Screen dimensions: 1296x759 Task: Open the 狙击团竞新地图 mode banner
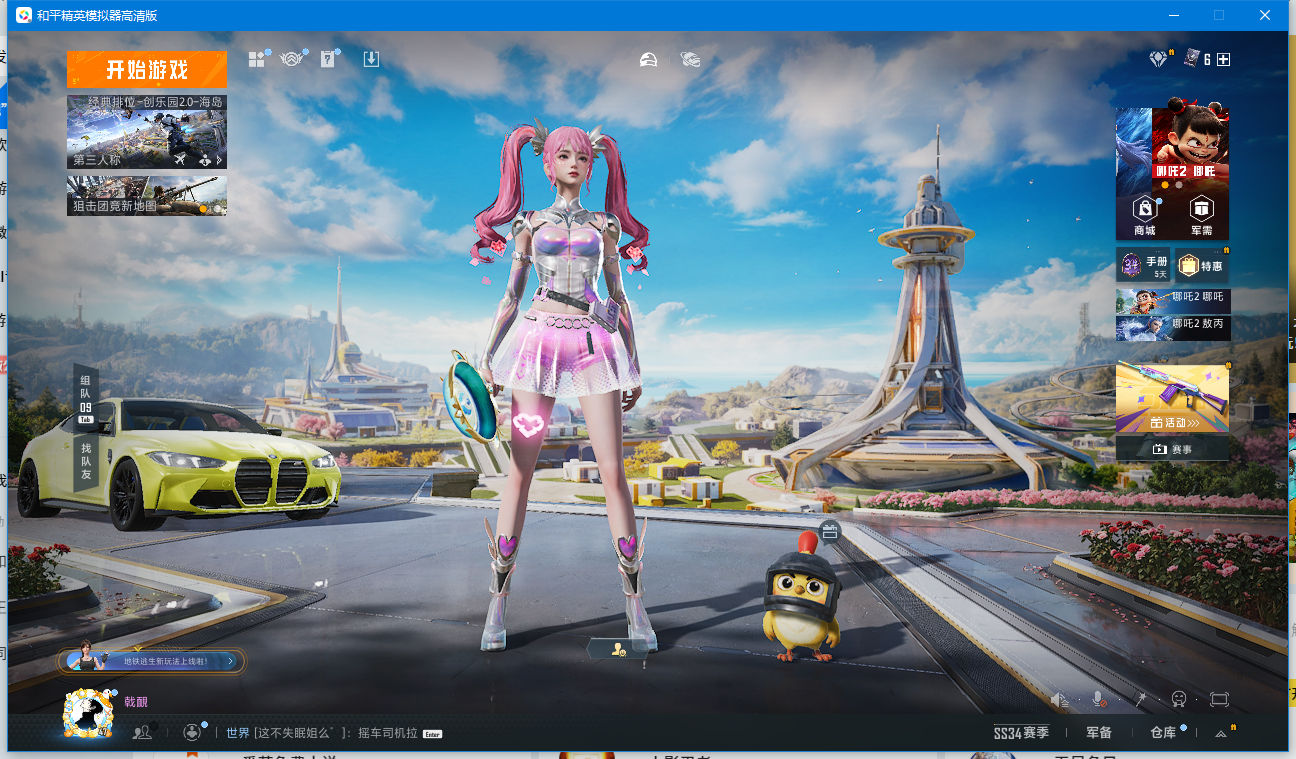pyautogui.click(x=147, y=195)
